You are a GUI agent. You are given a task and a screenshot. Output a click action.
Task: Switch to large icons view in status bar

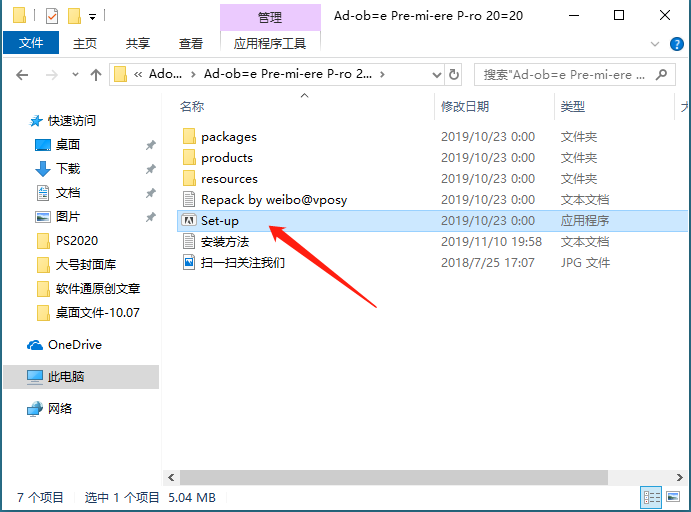tap(673, 497)
